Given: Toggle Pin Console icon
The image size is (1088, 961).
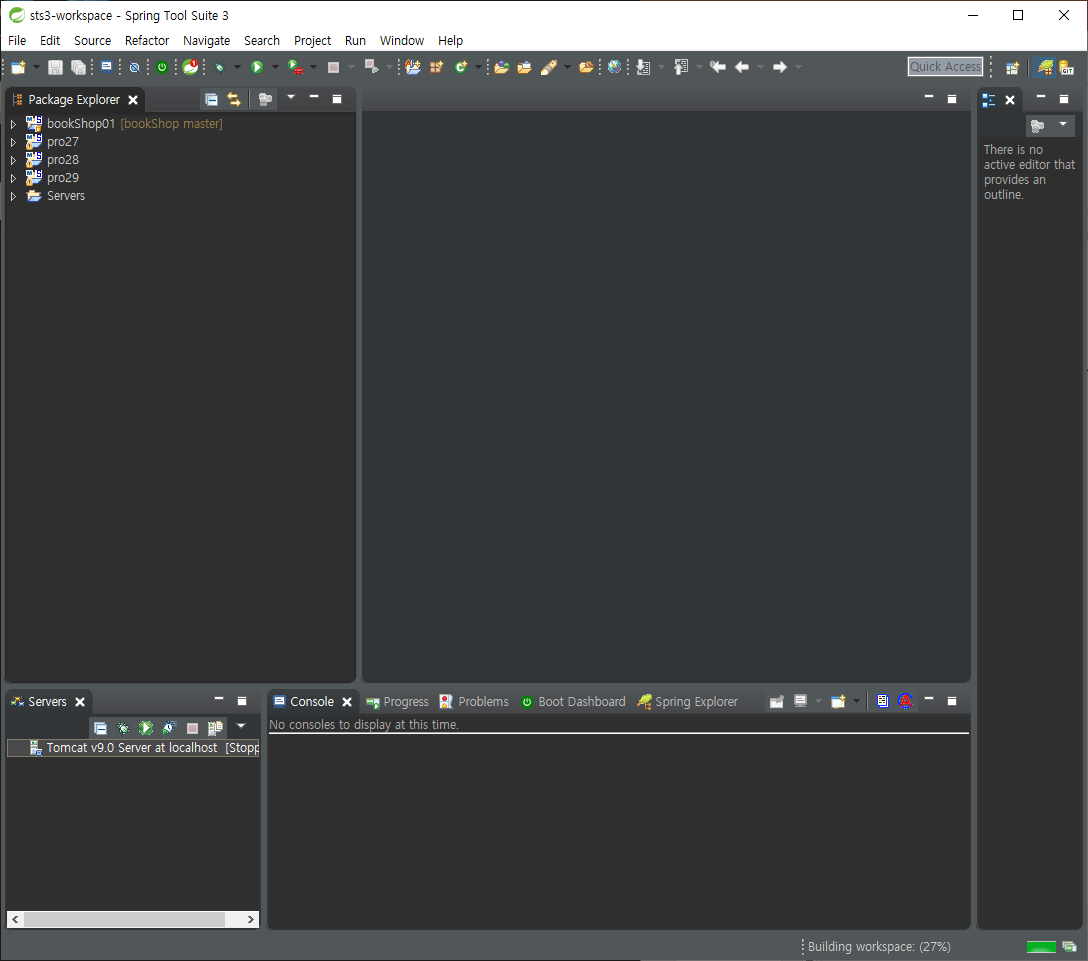Looking at the screenshot, I should coord(776,701).
